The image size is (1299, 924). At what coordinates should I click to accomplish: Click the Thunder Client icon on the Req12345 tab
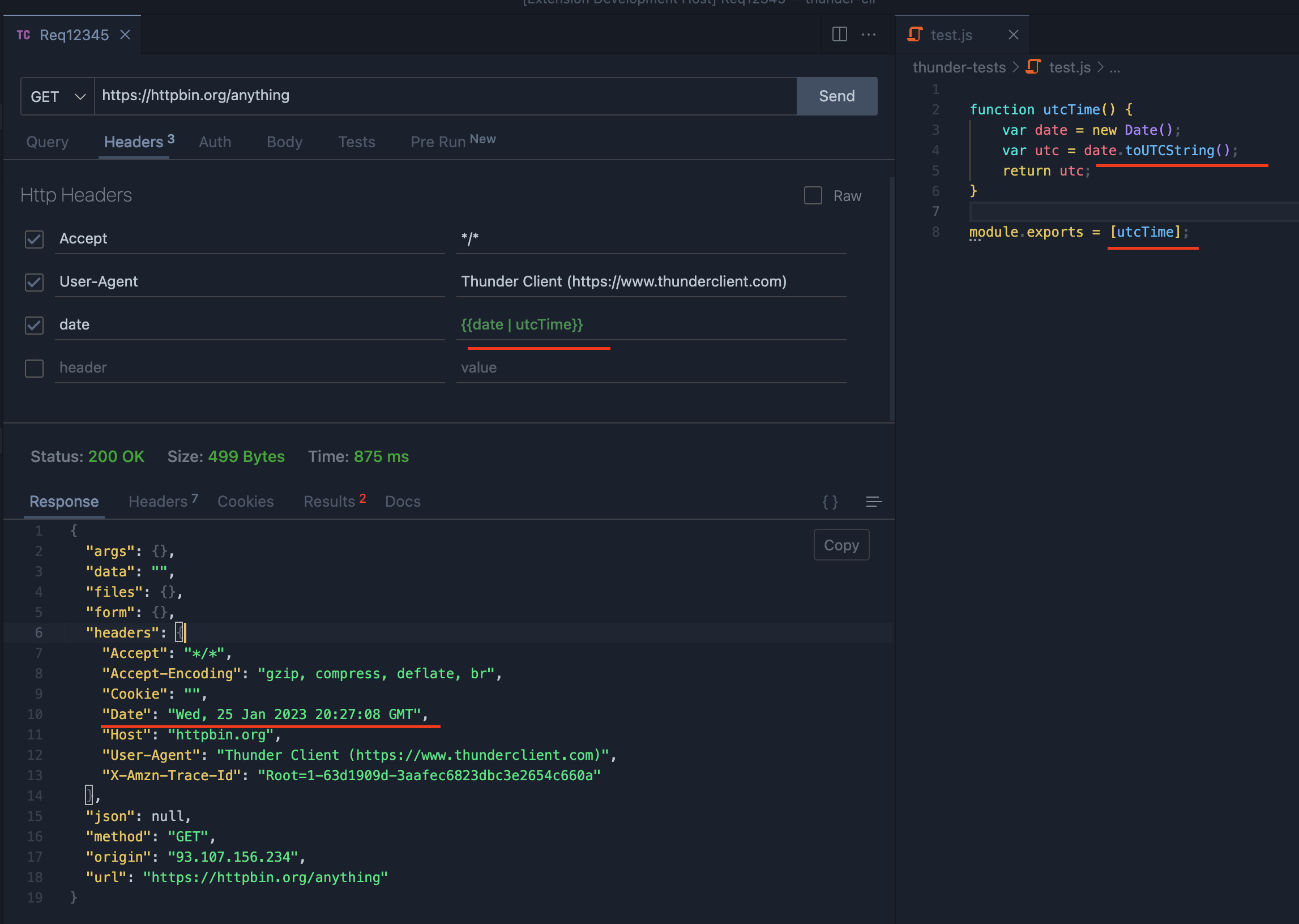point(23,35)
